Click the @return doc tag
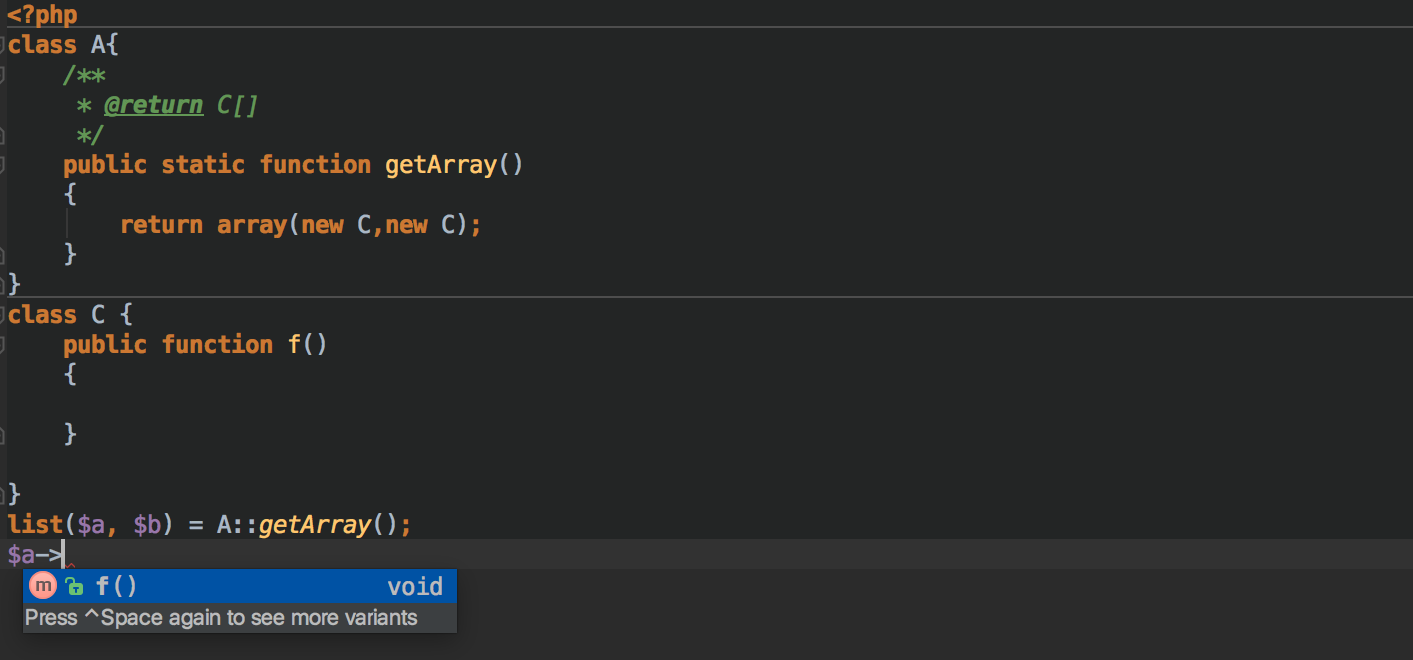 pos(153,105)
